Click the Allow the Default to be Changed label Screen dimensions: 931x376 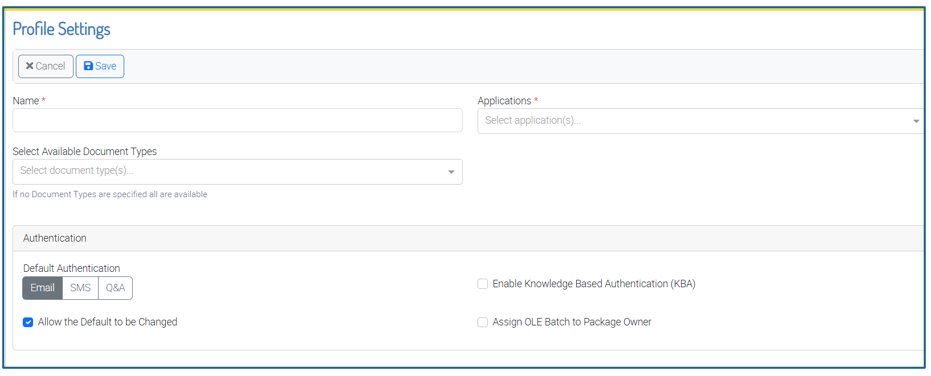tap(107, 322)
